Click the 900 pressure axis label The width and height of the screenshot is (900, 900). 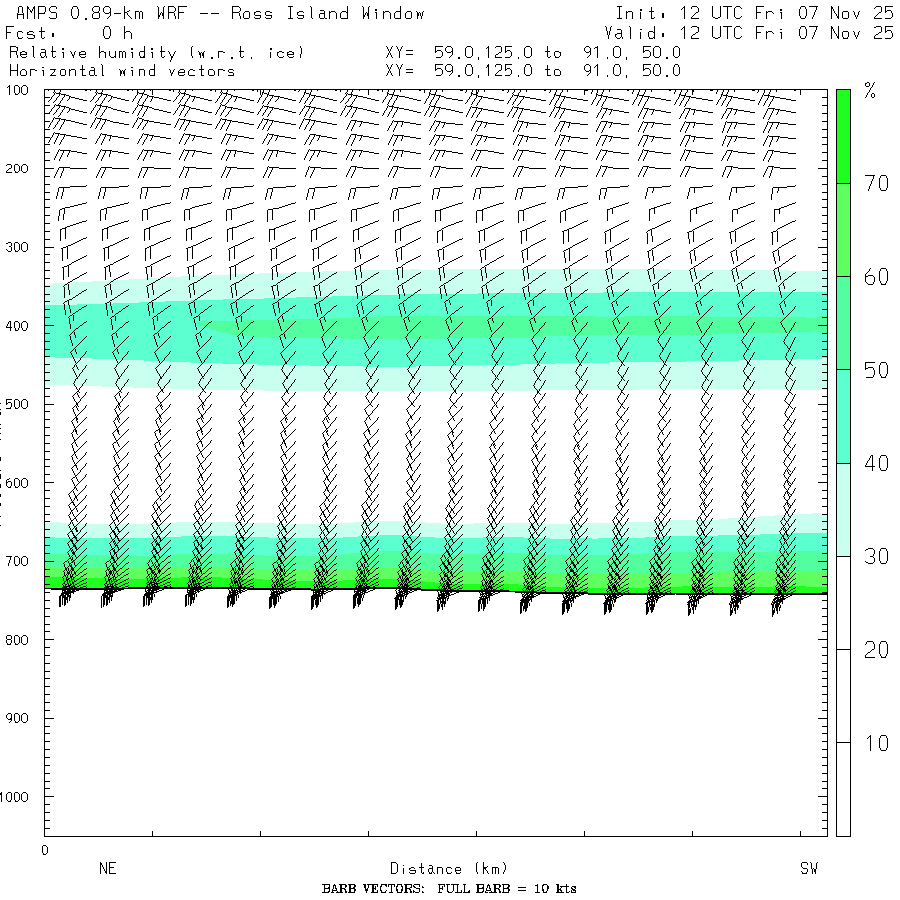tap(17, 719)
